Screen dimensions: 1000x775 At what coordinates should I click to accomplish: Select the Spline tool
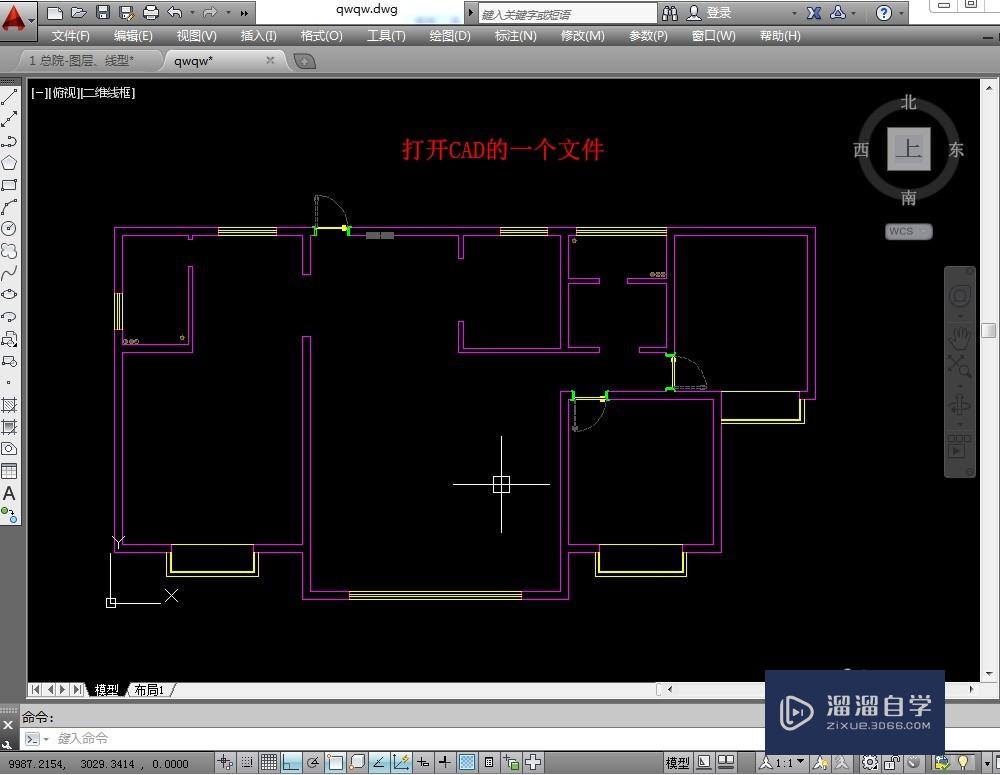(11, 272)
